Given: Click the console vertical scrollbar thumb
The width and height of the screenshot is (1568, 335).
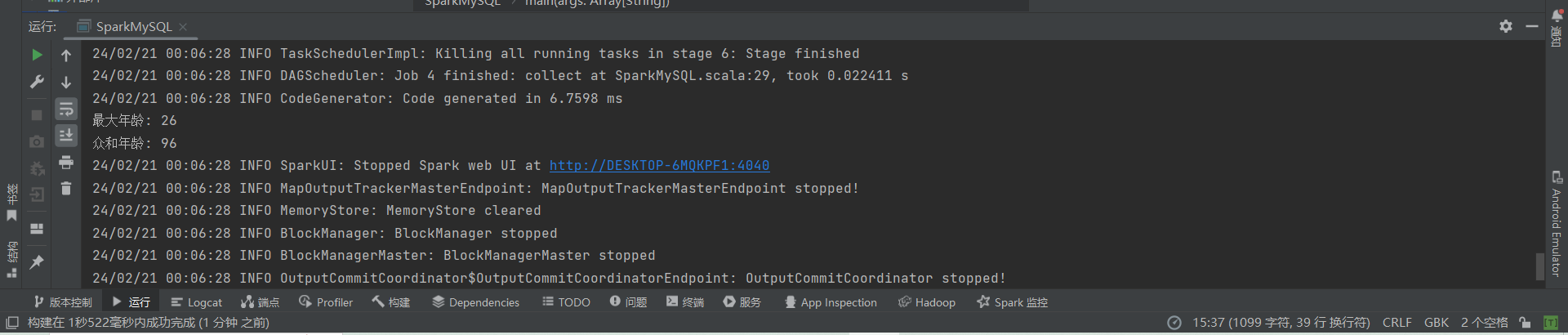Looking at the screenshot, I should pyautogui.click(x=1539, y=266).
